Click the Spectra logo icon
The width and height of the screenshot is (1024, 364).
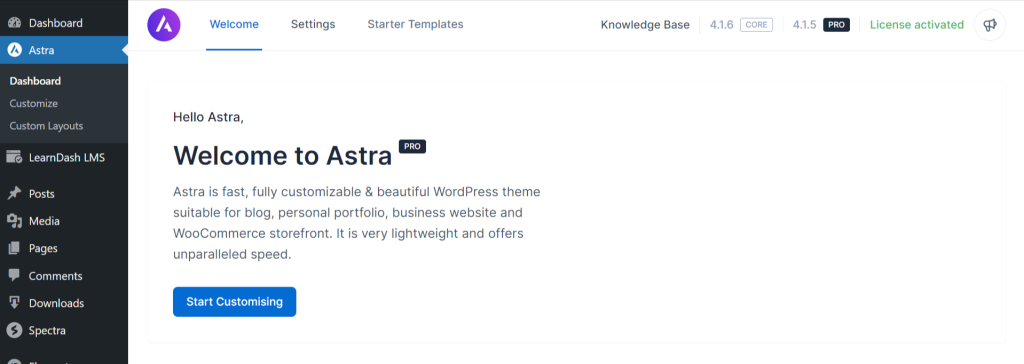14,331
